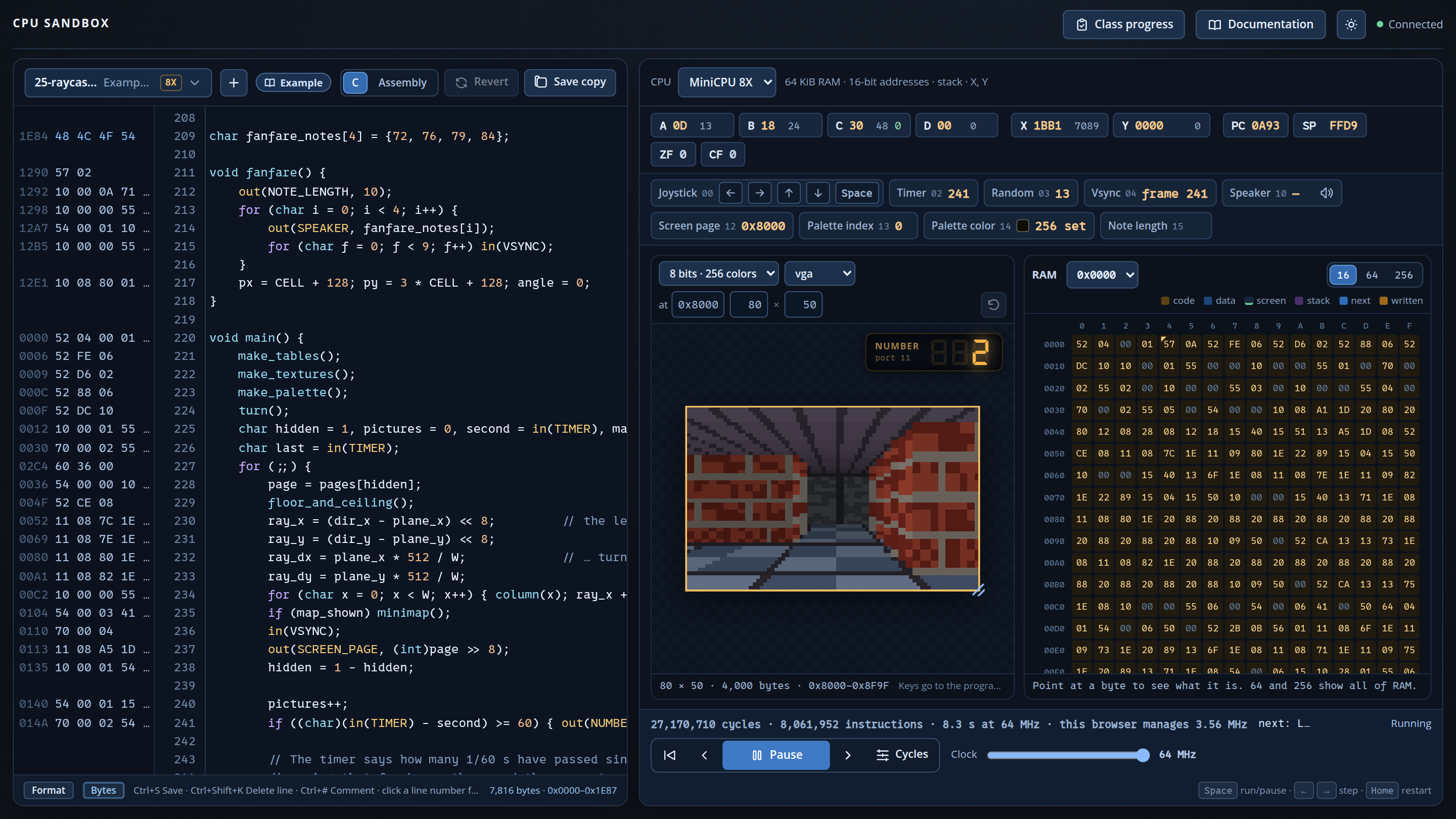Viewport: 1456px width, 819px height.
Task: Click the PC register value 0A93
Action: [1265, 125]
